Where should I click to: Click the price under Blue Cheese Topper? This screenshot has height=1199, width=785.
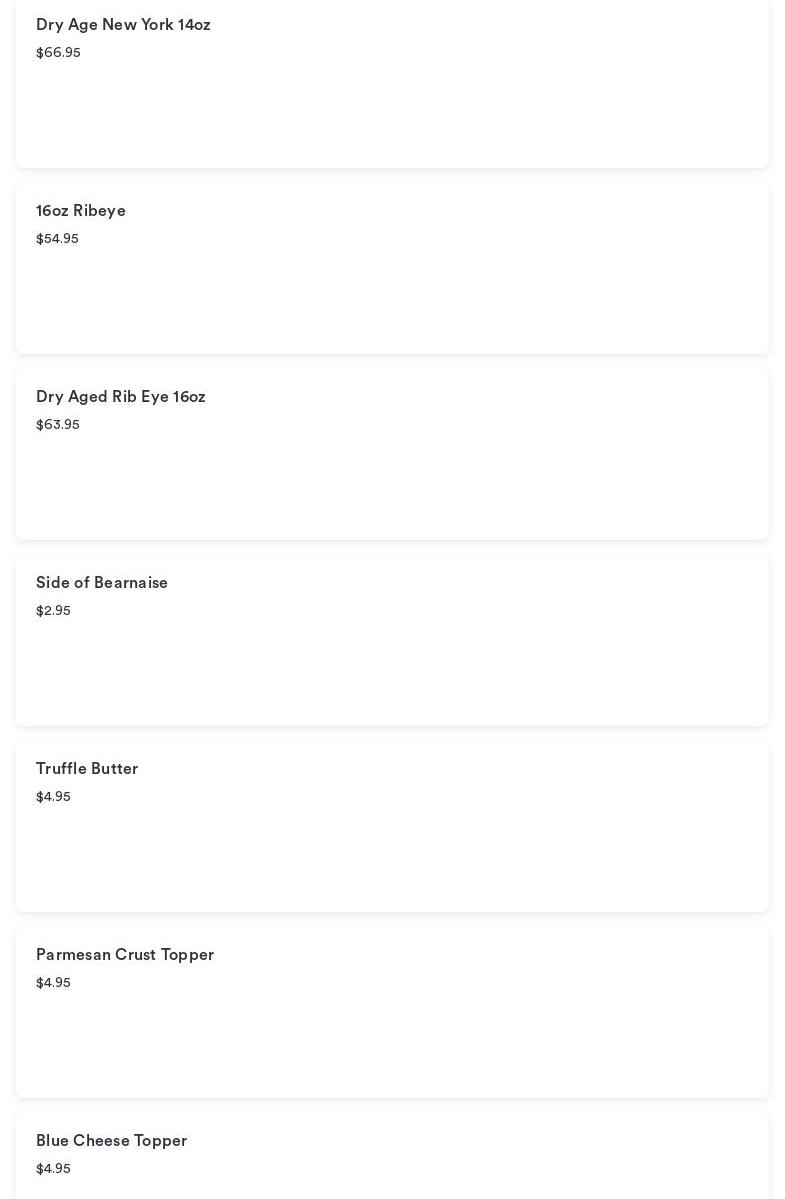coord(53,1169)
